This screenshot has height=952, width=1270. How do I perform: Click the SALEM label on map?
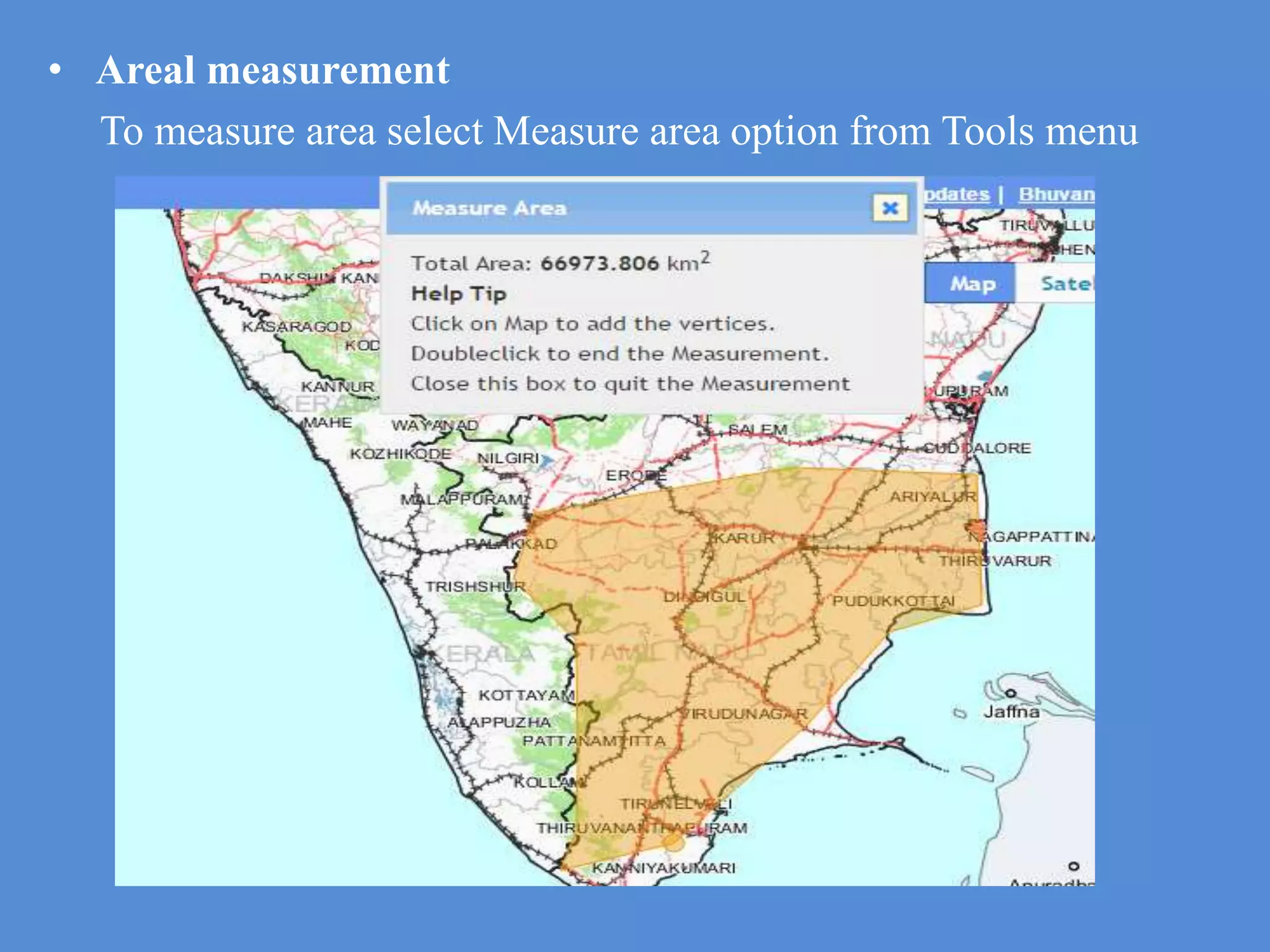coord(757,429)
